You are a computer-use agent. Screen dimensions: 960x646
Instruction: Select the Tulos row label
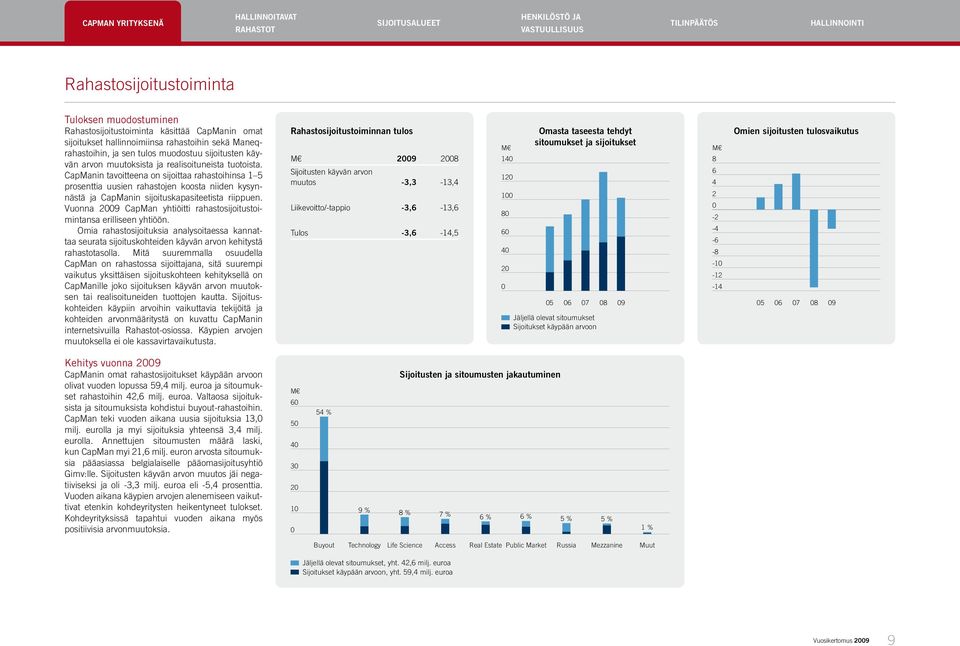[299, 233]
